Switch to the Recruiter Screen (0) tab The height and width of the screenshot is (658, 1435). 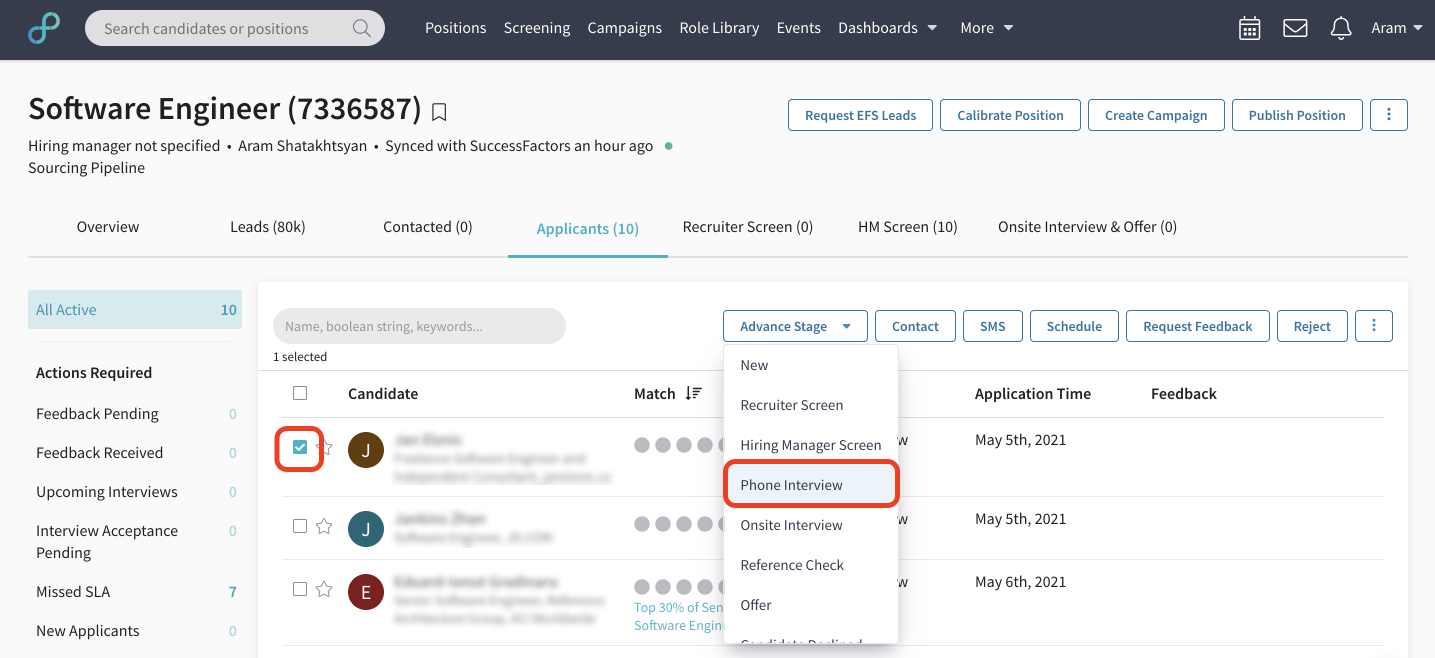748,227
